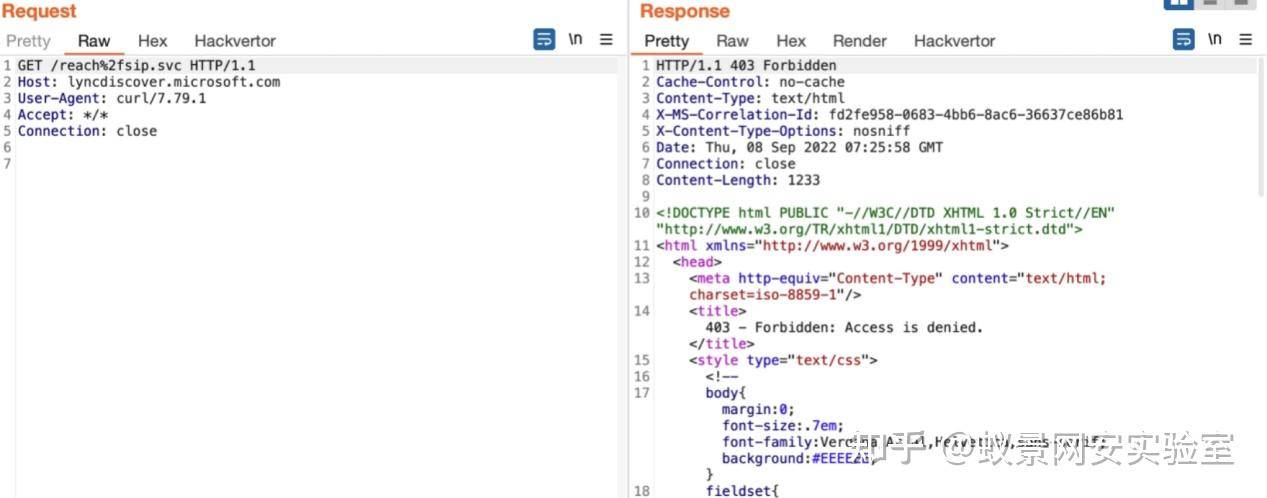Click the 'Host: lyncdiscover.microsoft.com' header line
This screenshot has width=1267, height=498.
pos(149,82)
